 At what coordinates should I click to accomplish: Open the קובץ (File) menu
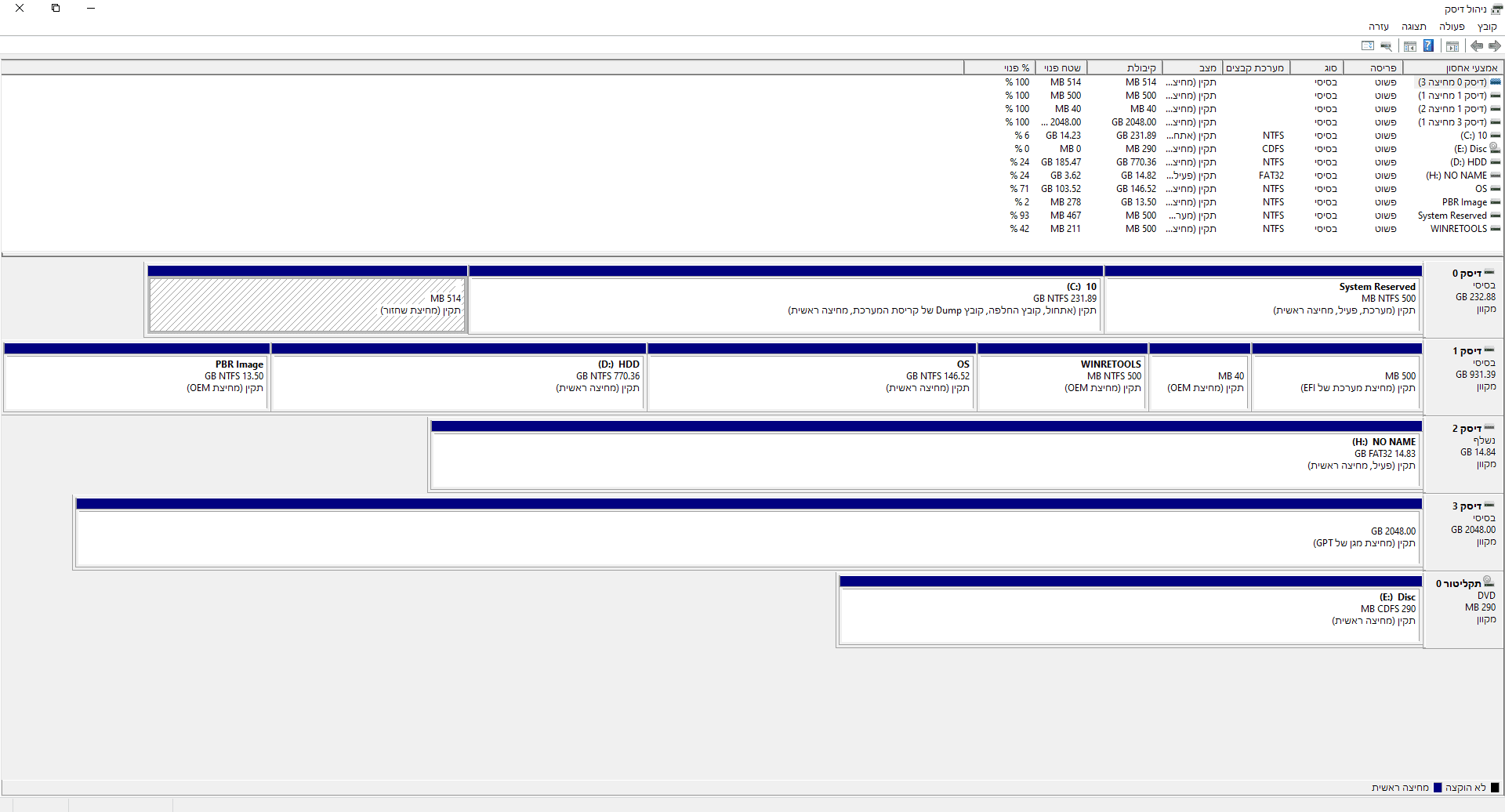point(1487,27)
